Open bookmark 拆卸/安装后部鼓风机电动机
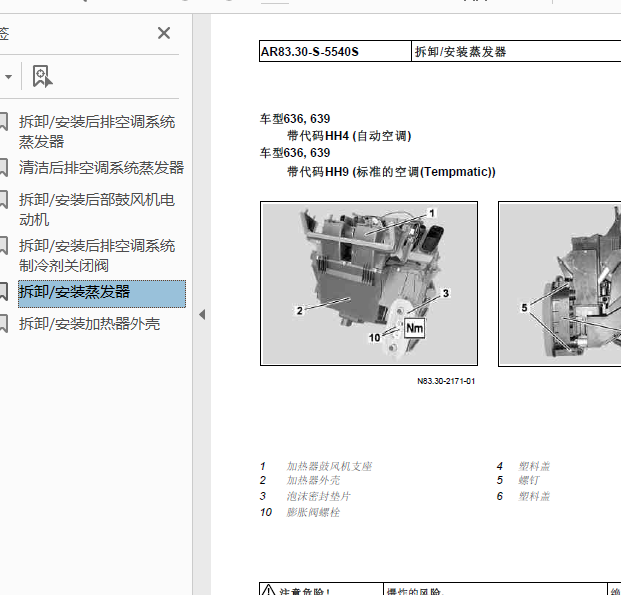The image size is (621, 595). point(97,210)
